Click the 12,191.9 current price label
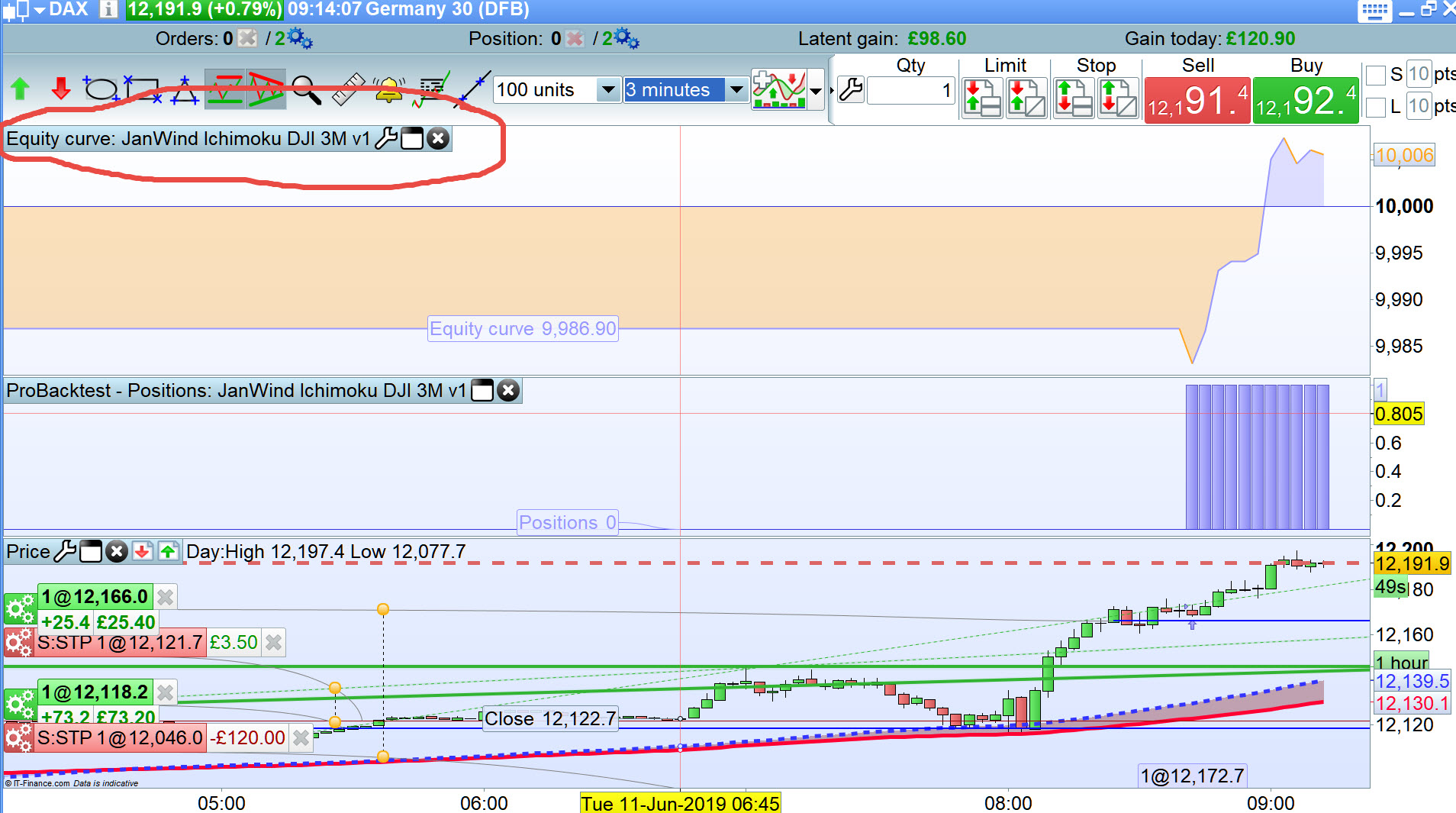1456x813 pixels. coord(1412,564)
